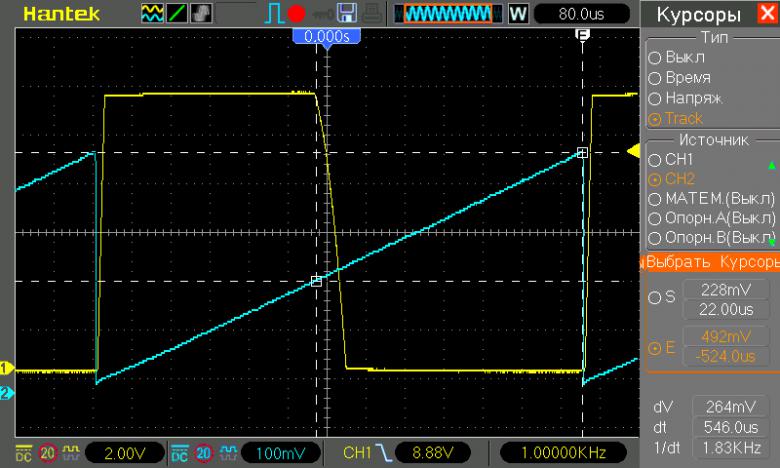
Task: Close the Курсоры panel
Action: pyautogui.click(x=764, y=15)
